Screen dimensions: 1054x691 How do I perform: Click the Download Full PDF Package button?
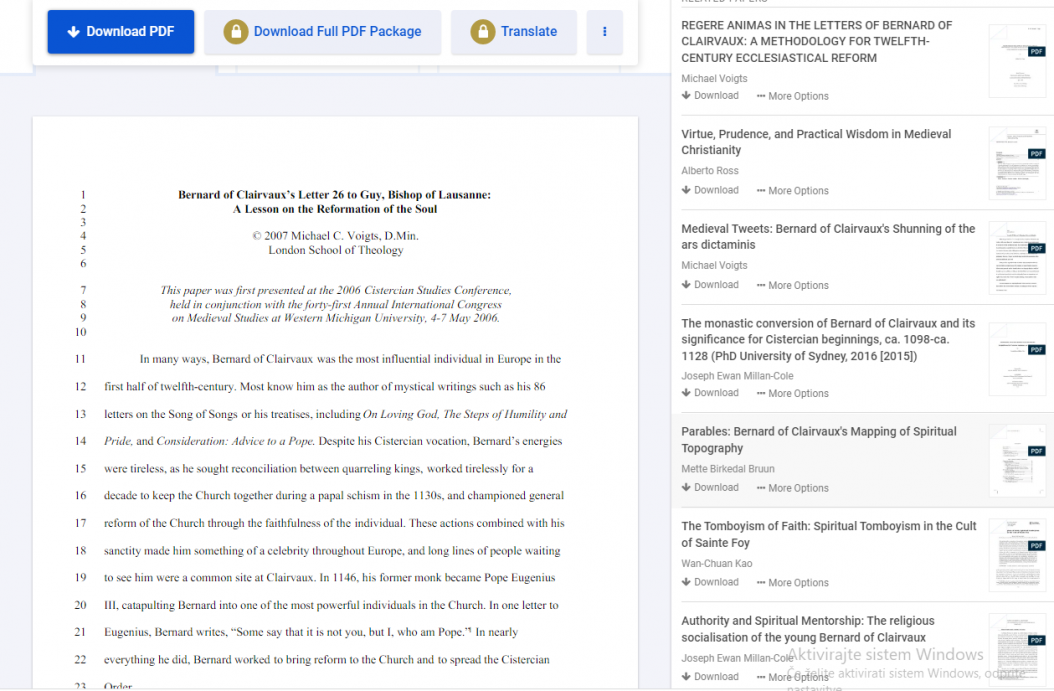pyautogui.click(x=323, y=32)
